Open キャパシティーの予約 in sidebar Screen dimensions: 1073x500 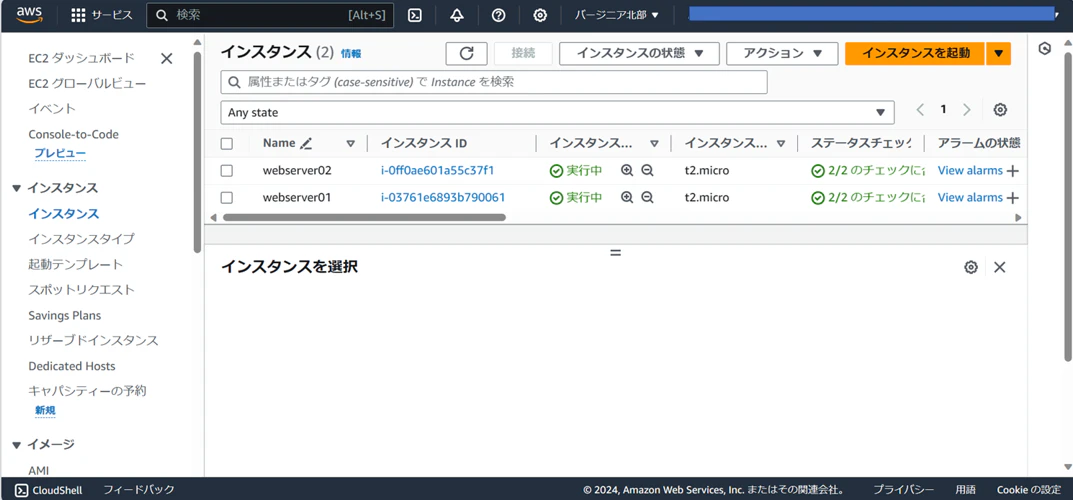click(x=87, y=391)
